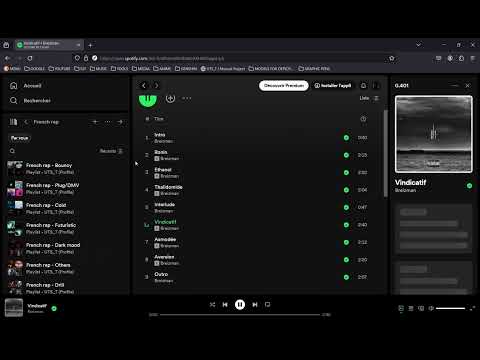Toggle saved check for Outro track
The image size is (480, 360).
pyautogui.click(x=346, y=277)
